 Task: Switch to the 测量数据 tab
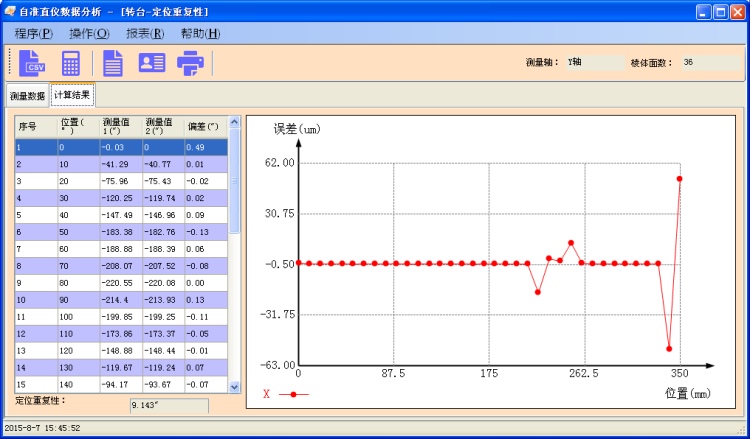pyautogui.click(x=27, y=97)
